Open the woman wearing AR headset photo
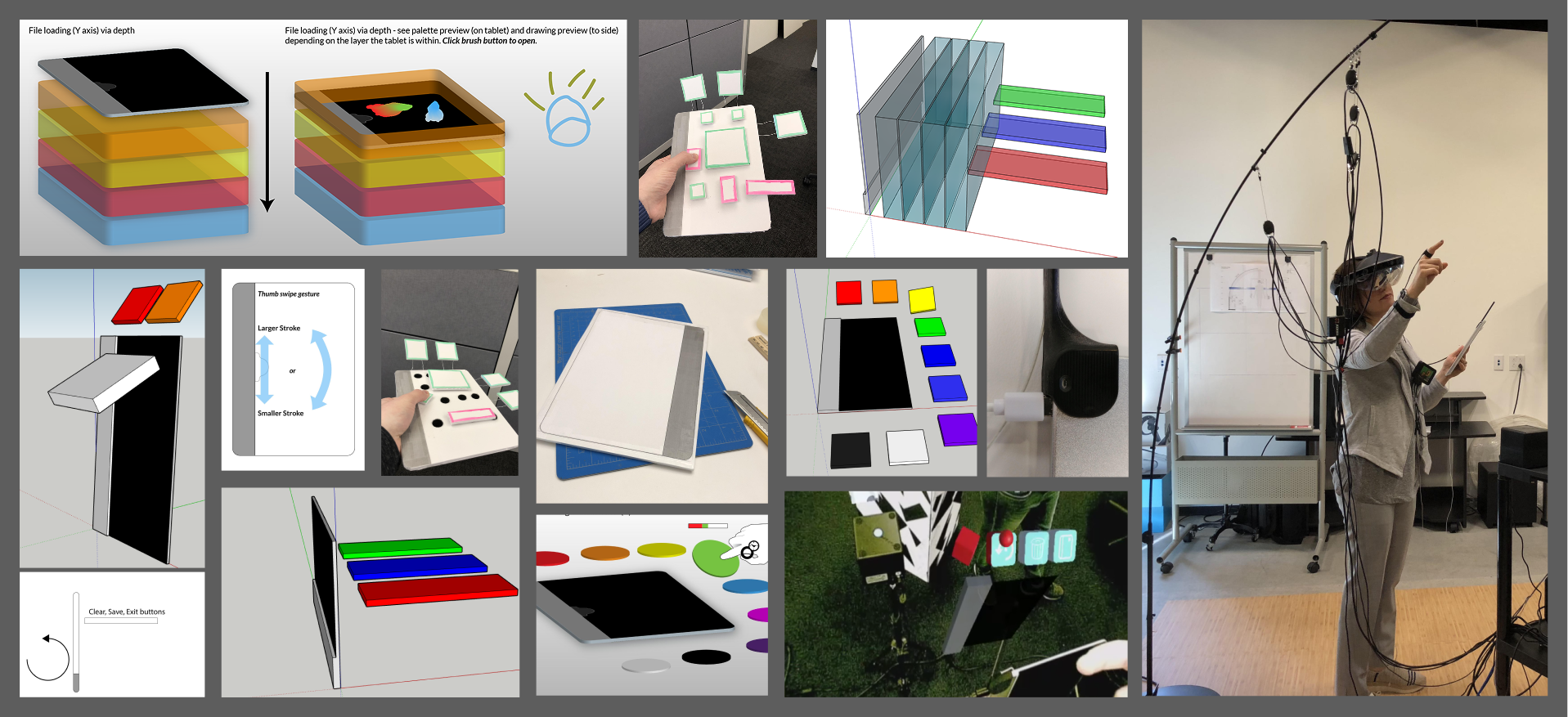 (1345, 357)
